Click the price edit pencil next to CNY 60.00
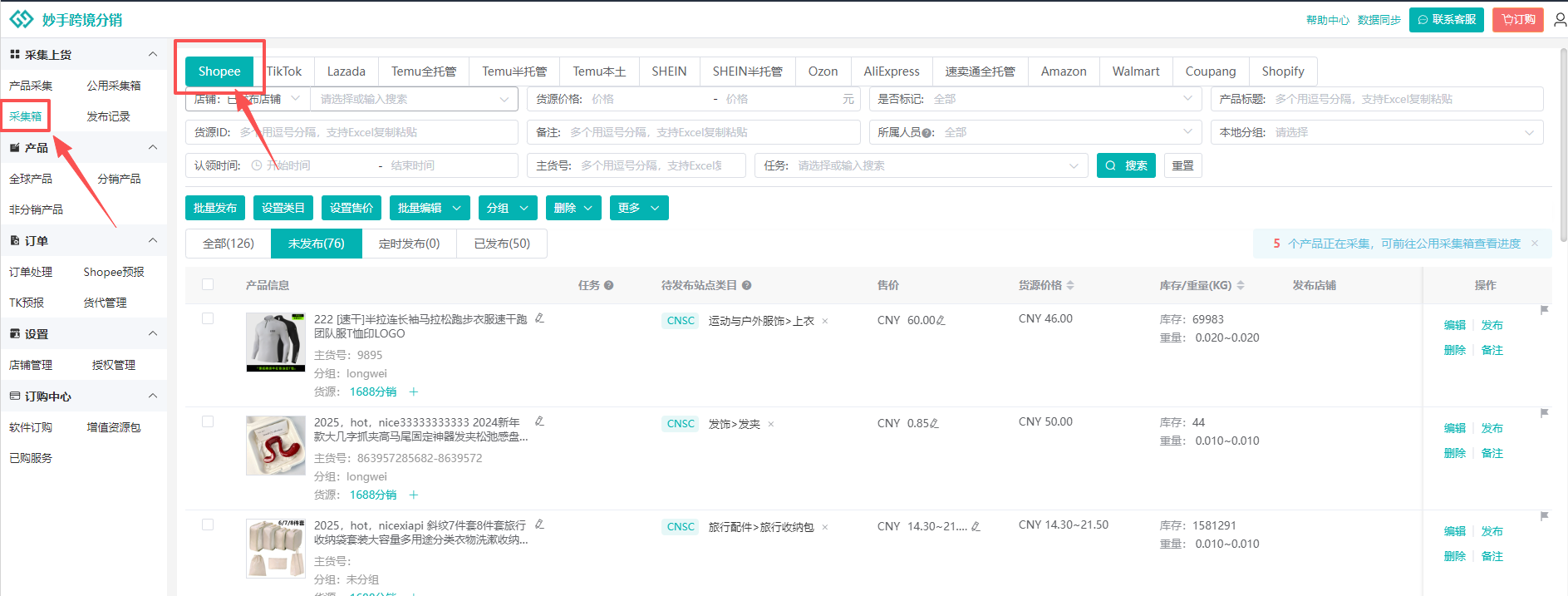Viewport: 1568px width, 596px height. pyautogui.click(x=941, y=321)
